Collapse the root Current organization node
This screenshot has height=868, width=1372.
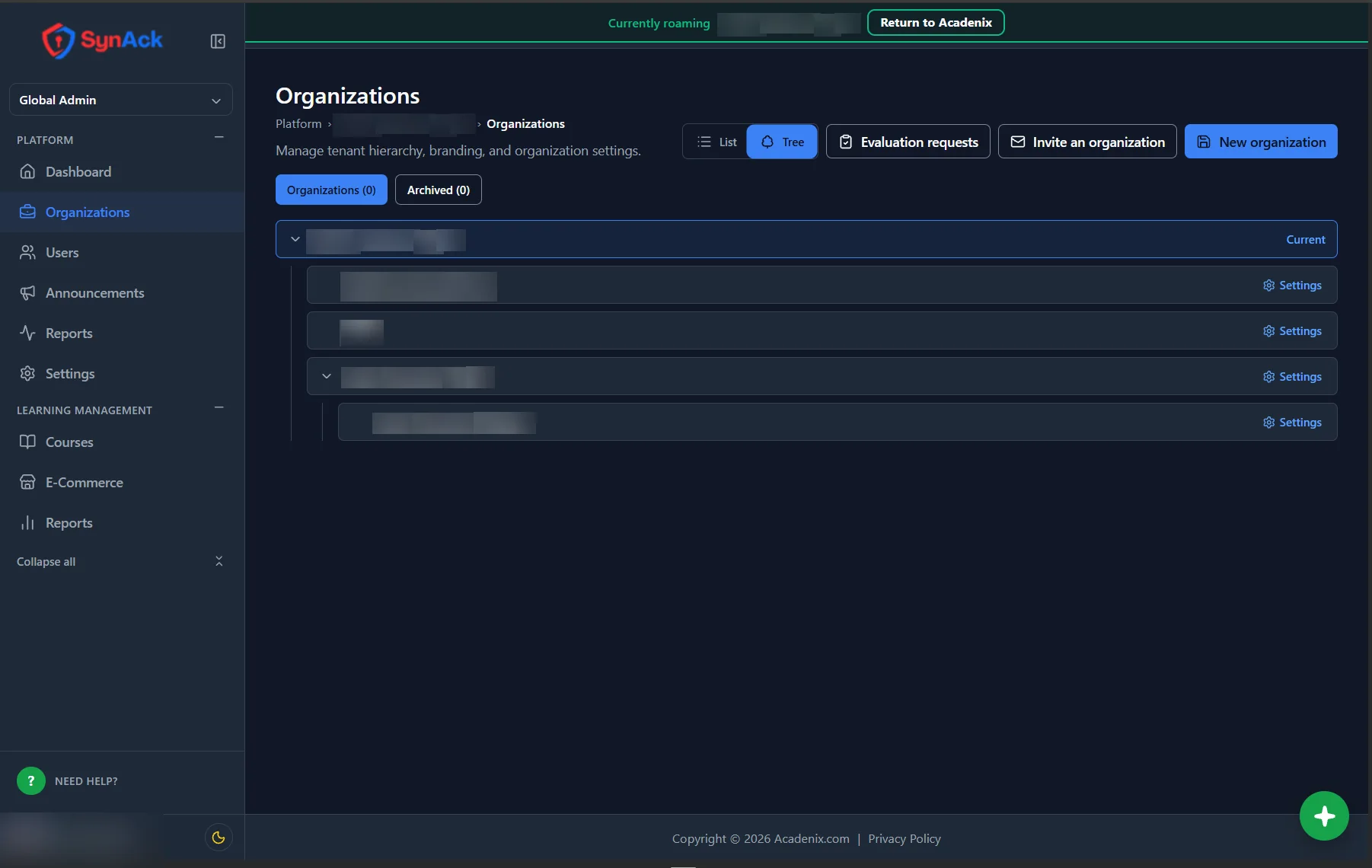coord(295,239)
